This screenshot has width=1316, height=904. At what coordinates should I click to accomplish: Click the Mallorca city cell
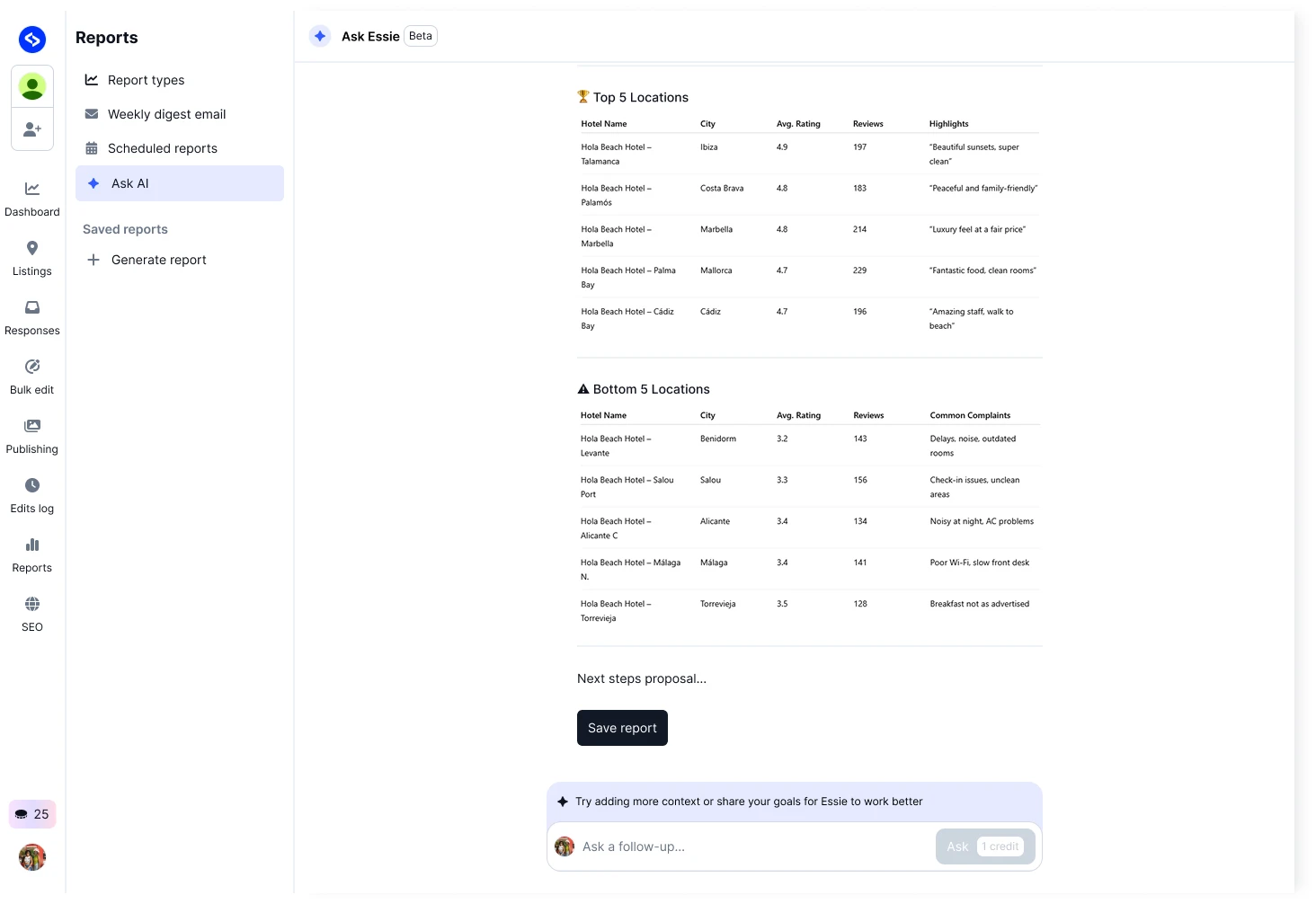pyautogui.click(x=716, y=270)
